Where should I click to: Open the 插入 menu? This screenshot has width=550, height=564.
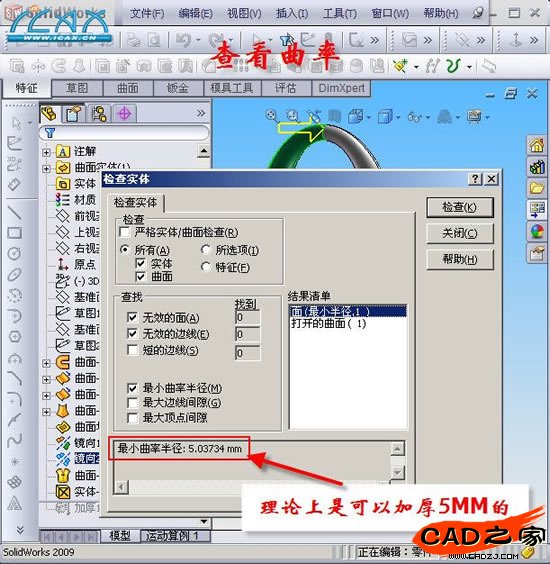[x=292, y=14]
